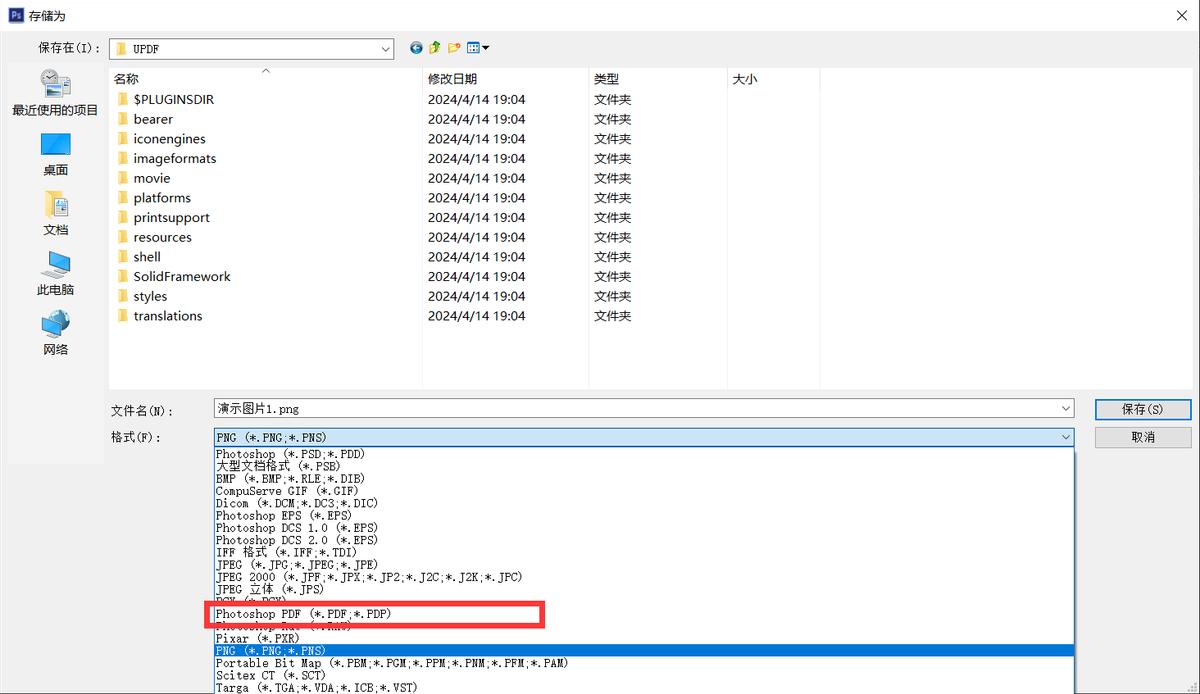
Task: Open 网络 in the sidebar
Action: click(55, 334)
